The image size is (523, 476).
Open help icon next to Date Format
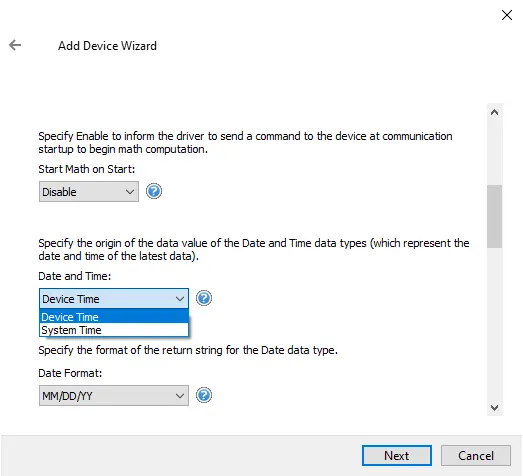204,395
